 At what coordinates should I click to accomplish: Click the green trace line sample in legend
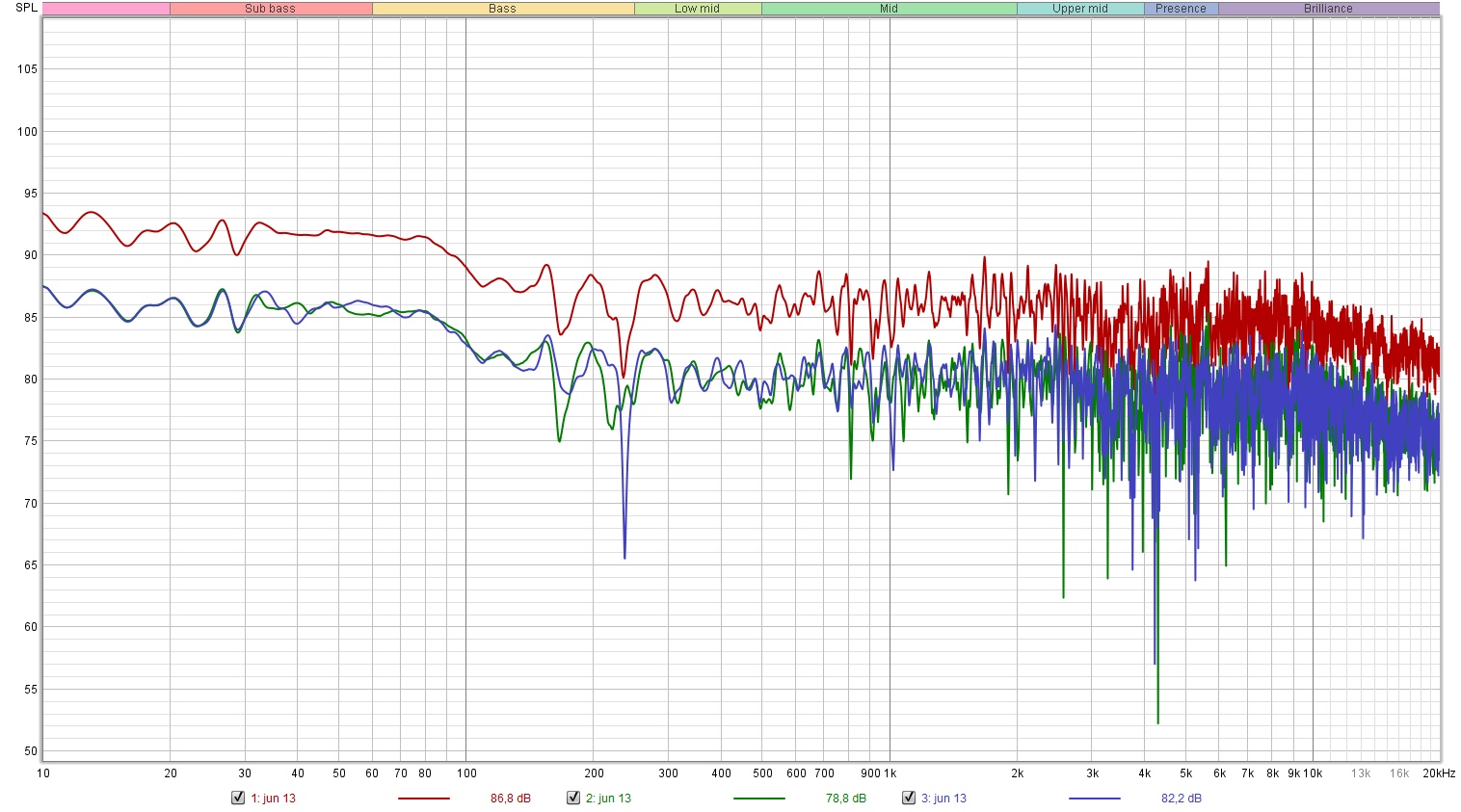[x=759, y=799]
